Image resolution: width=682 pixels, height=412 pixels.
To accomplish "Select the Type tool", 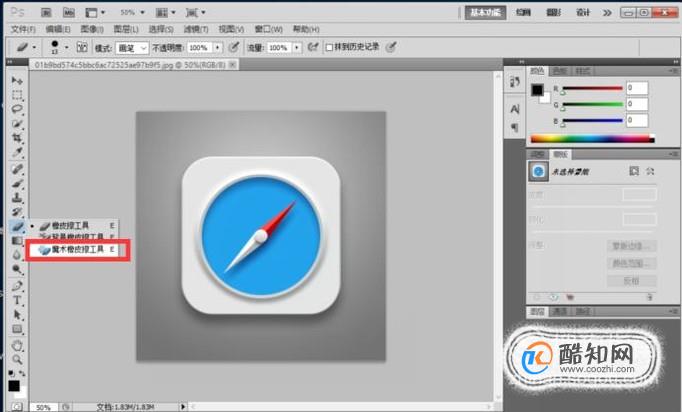I will coord(17,300).
